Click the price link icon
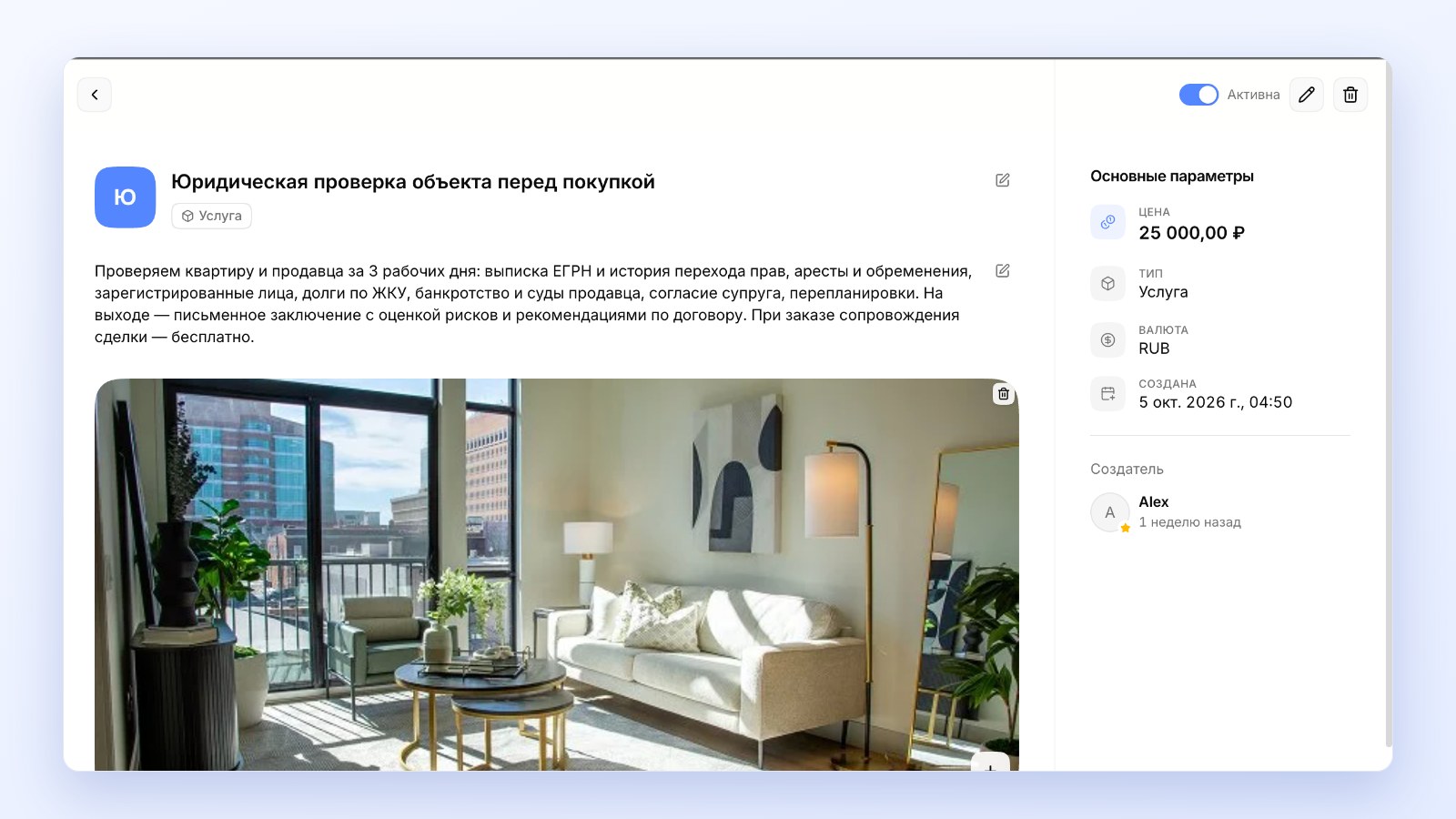The height and width of the screenshot is (819, 1456). (x=1107, y=222)
